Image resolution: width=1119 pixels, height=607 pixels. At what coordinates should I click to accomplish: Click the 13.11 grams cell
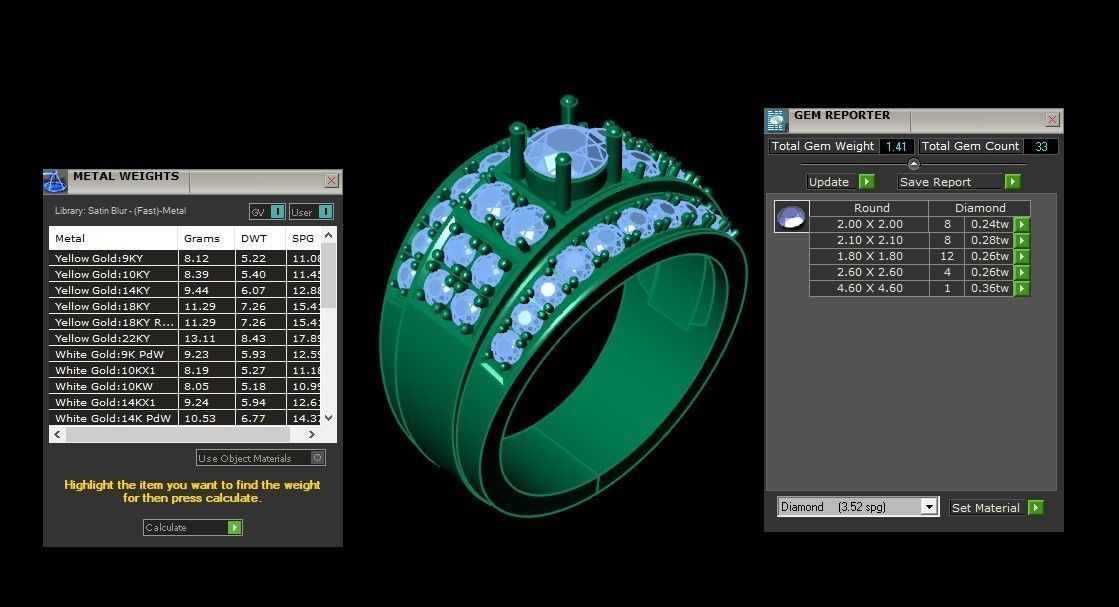(206, 338)
